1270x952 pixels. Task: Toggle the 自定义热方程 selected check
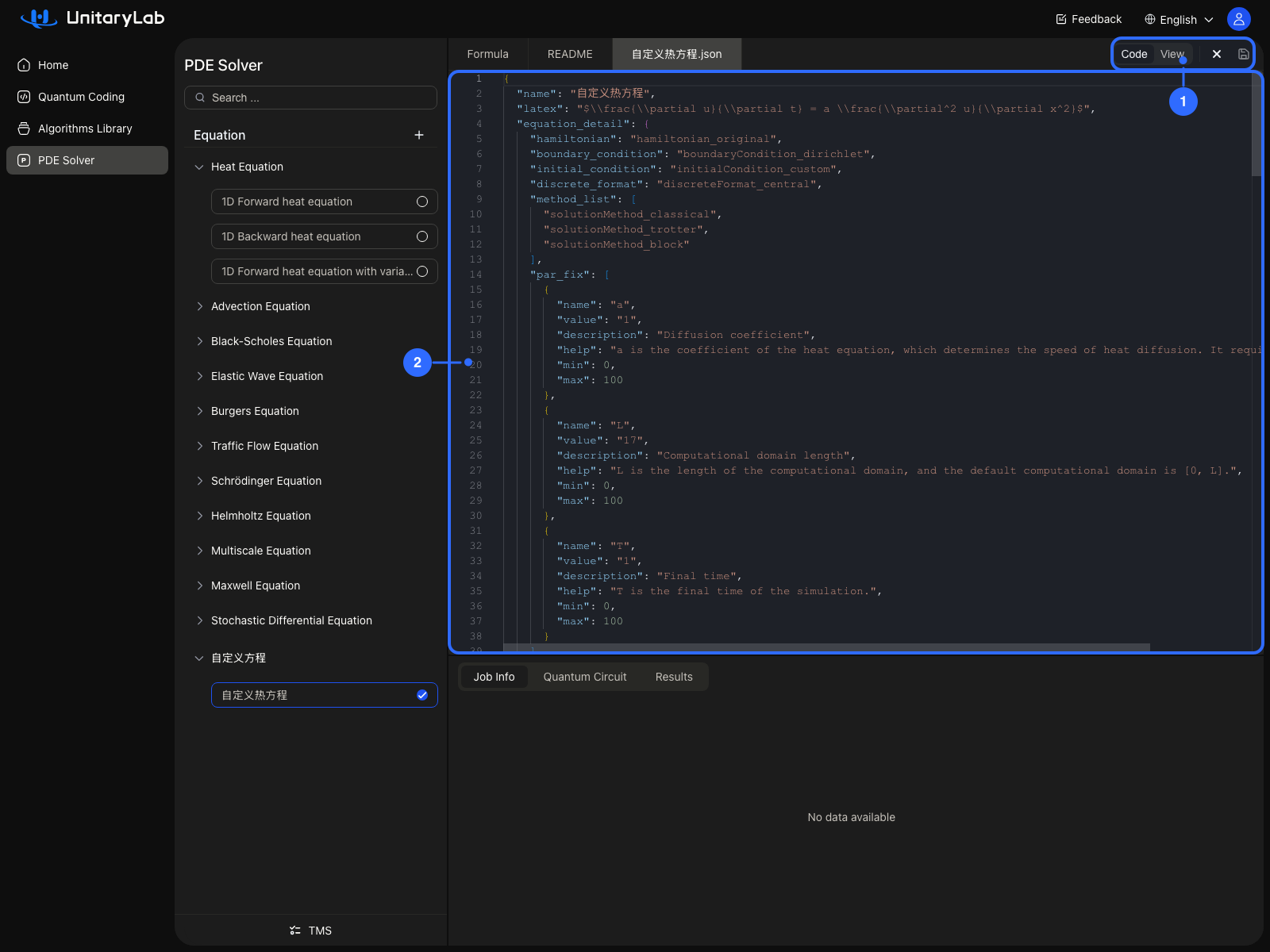point(422,695)
